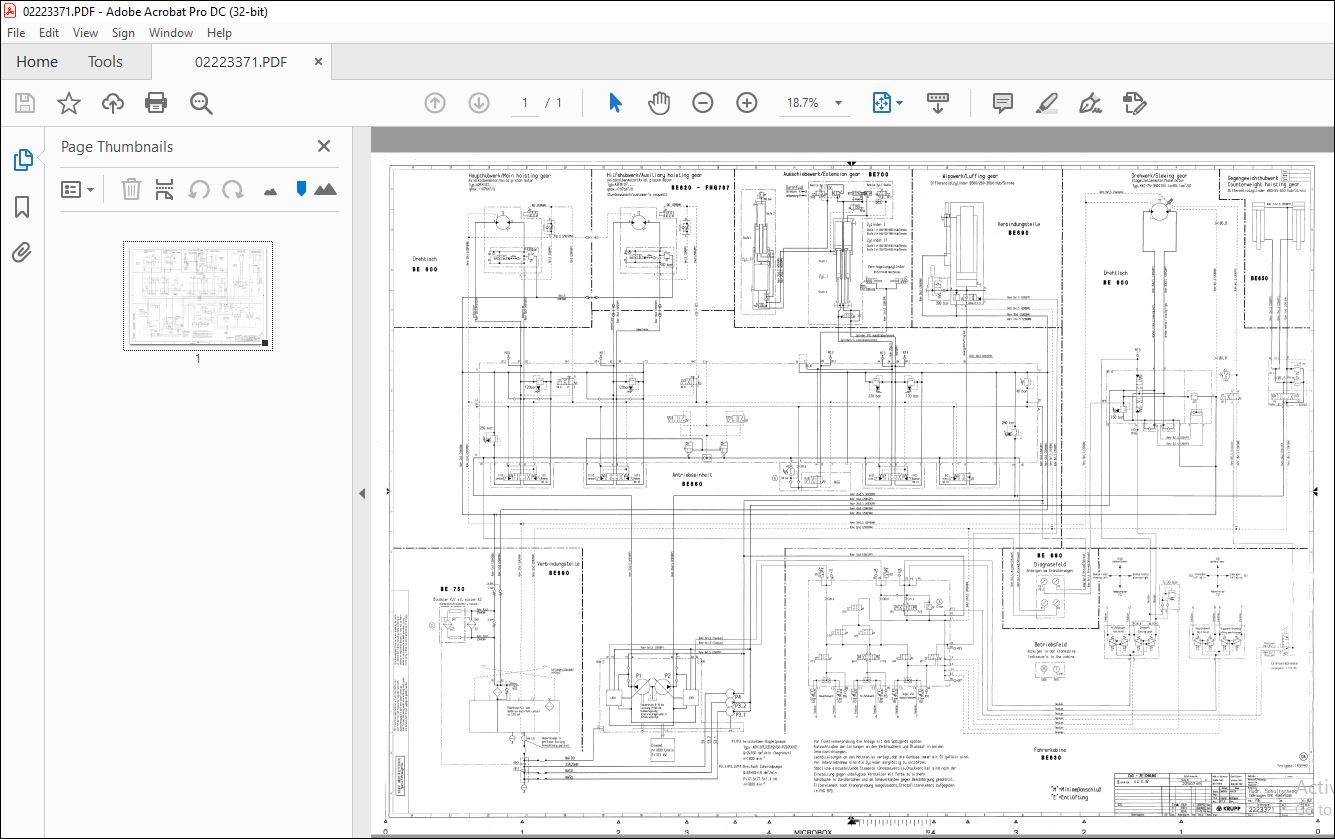Activate the Hand pan tool
1335x839 pixels.
pyautogui.click(x=659, y=103)
